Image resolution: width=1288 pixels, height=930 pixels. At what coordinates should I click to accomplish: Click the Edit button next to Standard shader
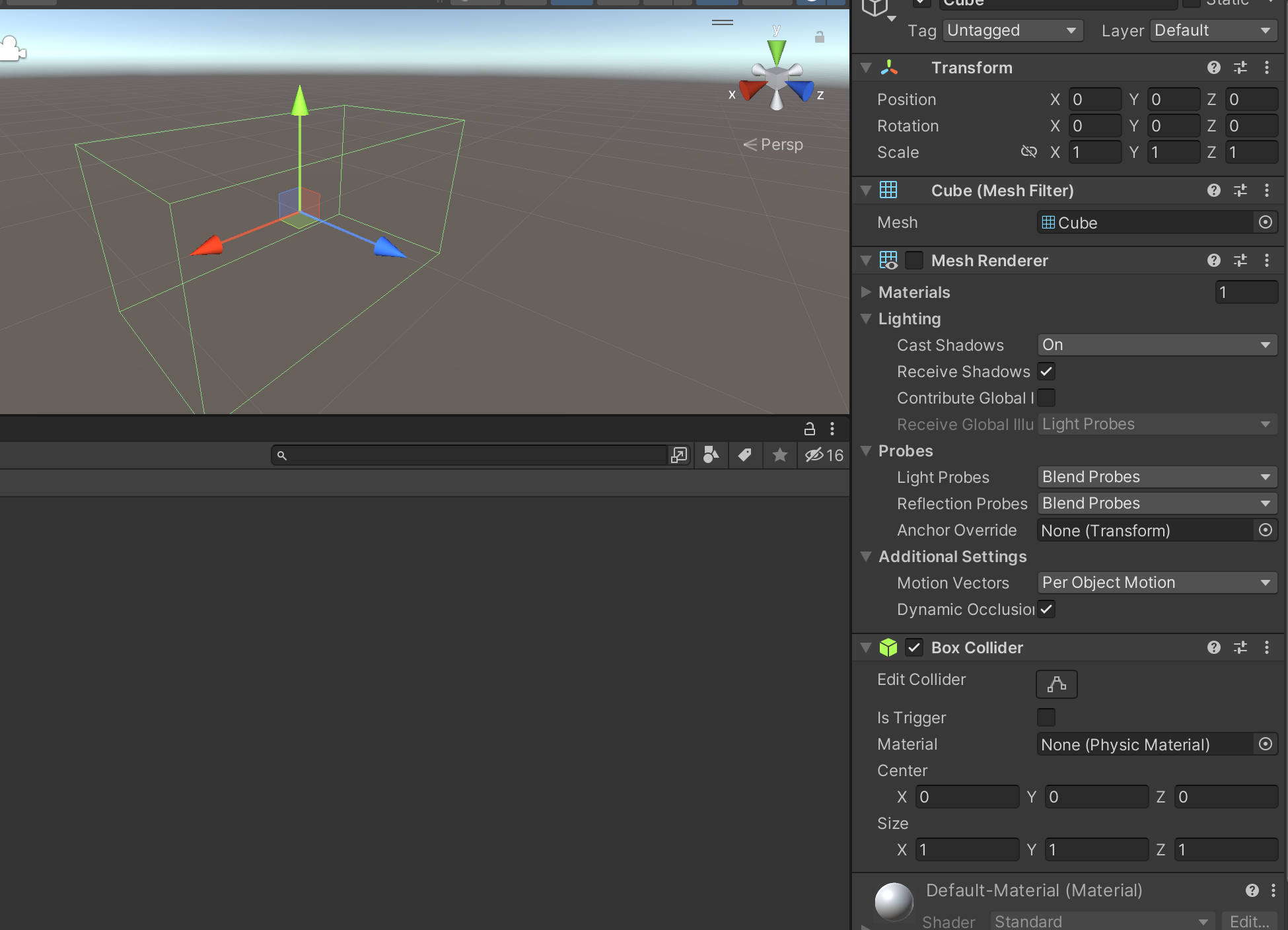(x=1248, y=921)
